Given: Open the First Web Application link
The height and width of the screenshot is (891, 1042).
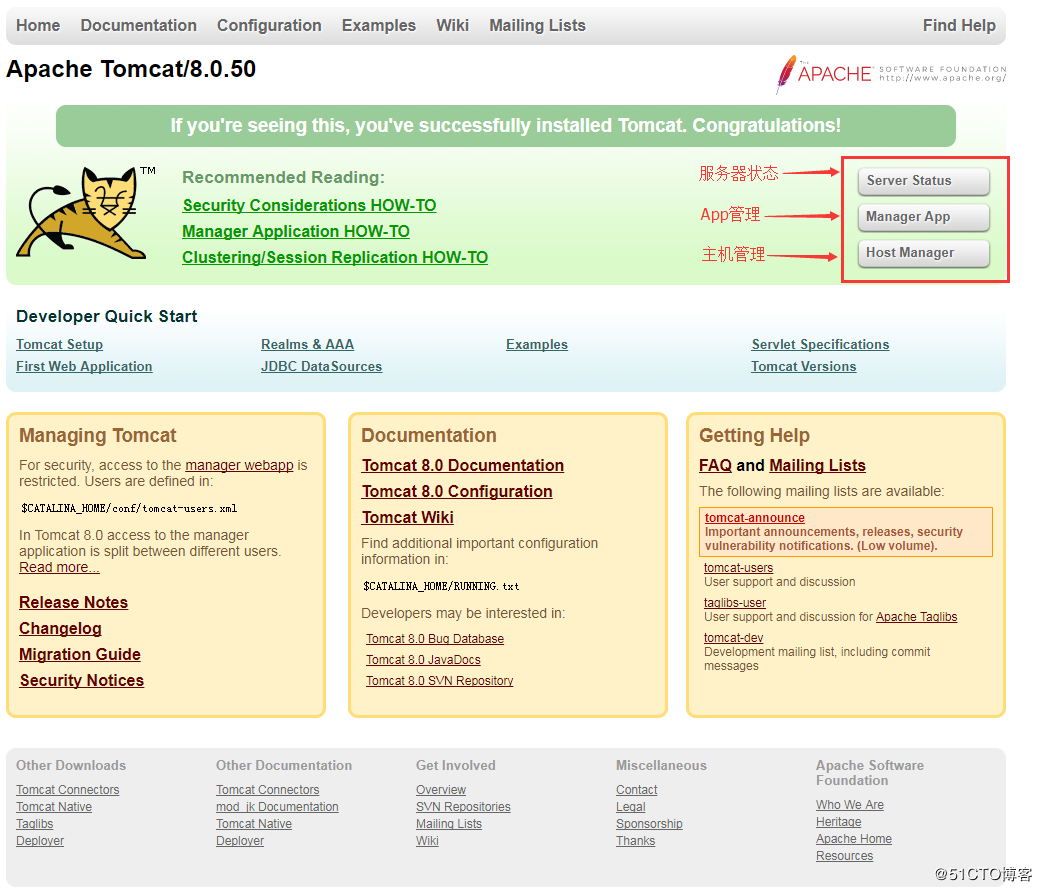Looking at the screenshot, I should point(84,366).
